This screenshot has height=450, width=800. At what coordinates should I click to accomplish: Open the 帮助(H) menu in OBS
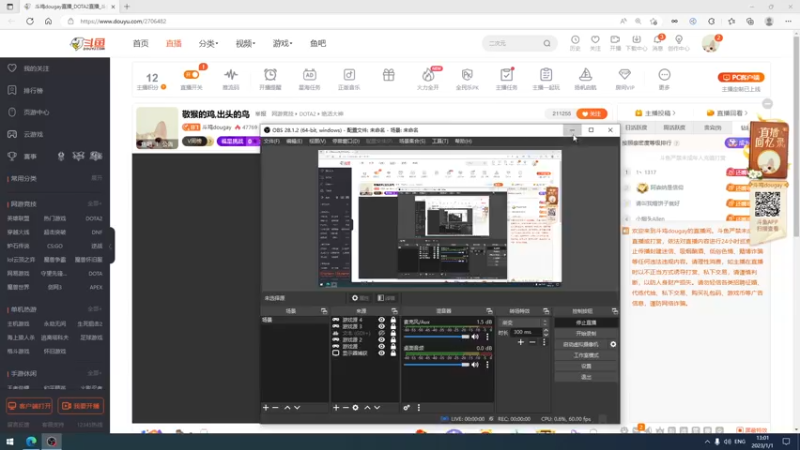pyautogui.click(x=463, y=141)
